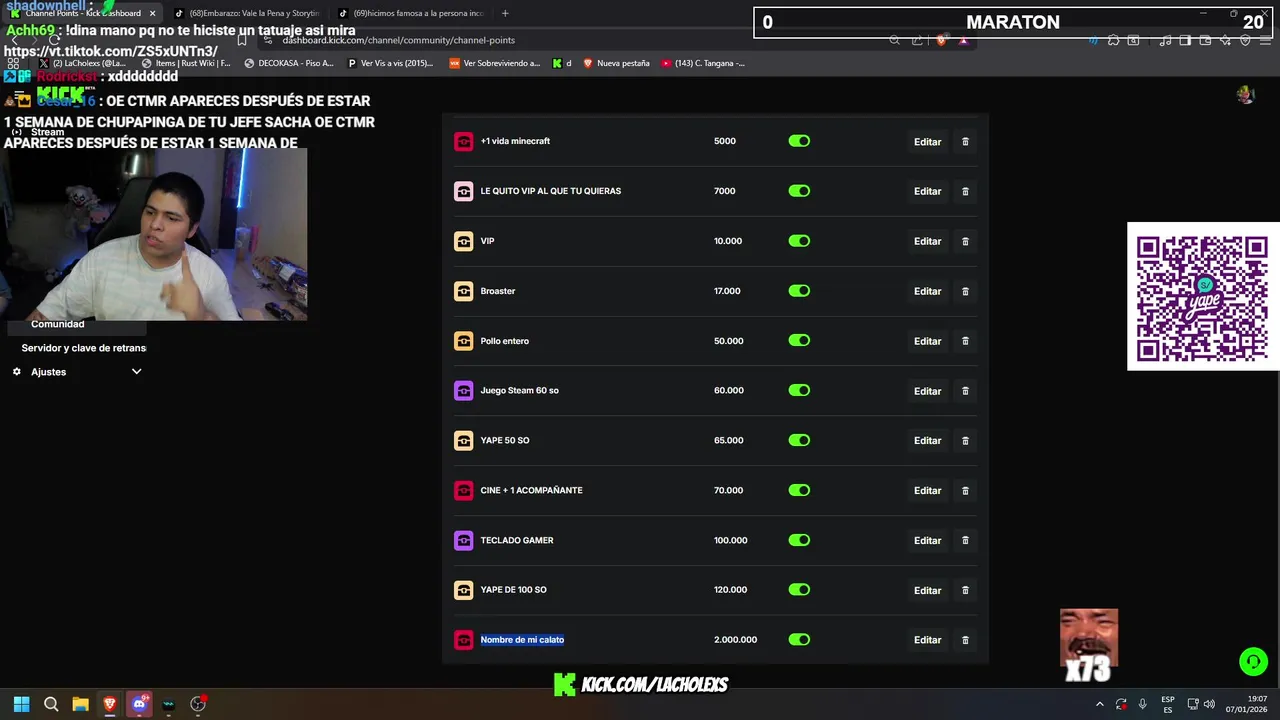Switch off TECLADO GAMER reward
The image size is (1280, 720).
(799, 540)
